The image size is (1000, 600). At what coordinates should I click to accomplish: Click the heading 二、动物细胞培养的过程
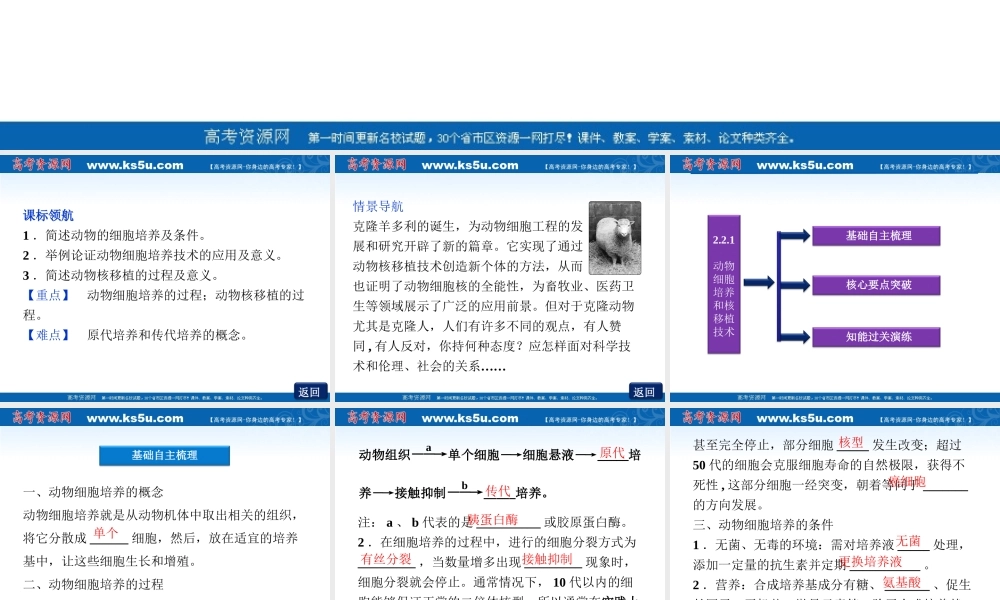click(93, 584)
